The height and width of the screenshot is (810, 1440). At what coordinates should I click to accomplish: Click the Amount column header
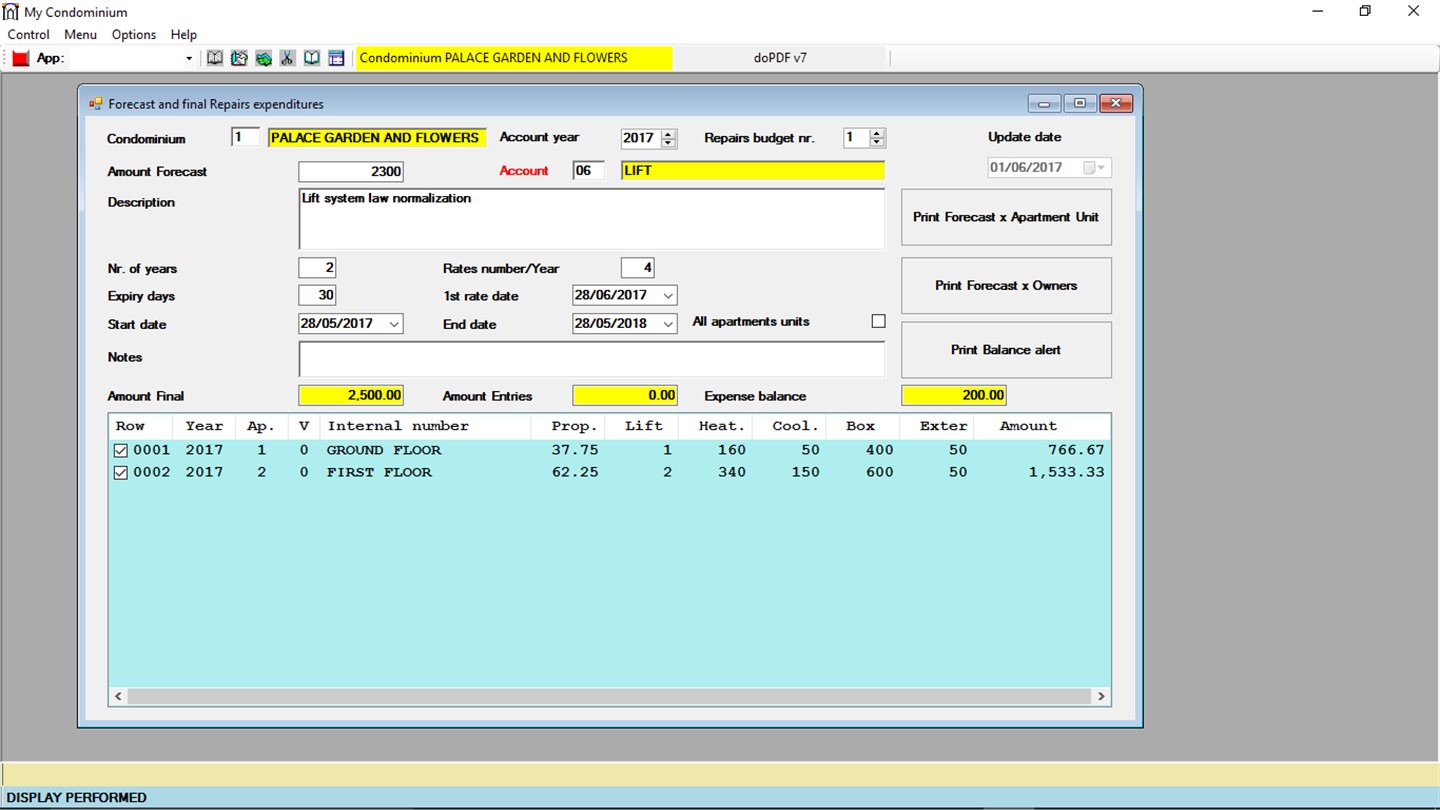[x=1042, y=426]
